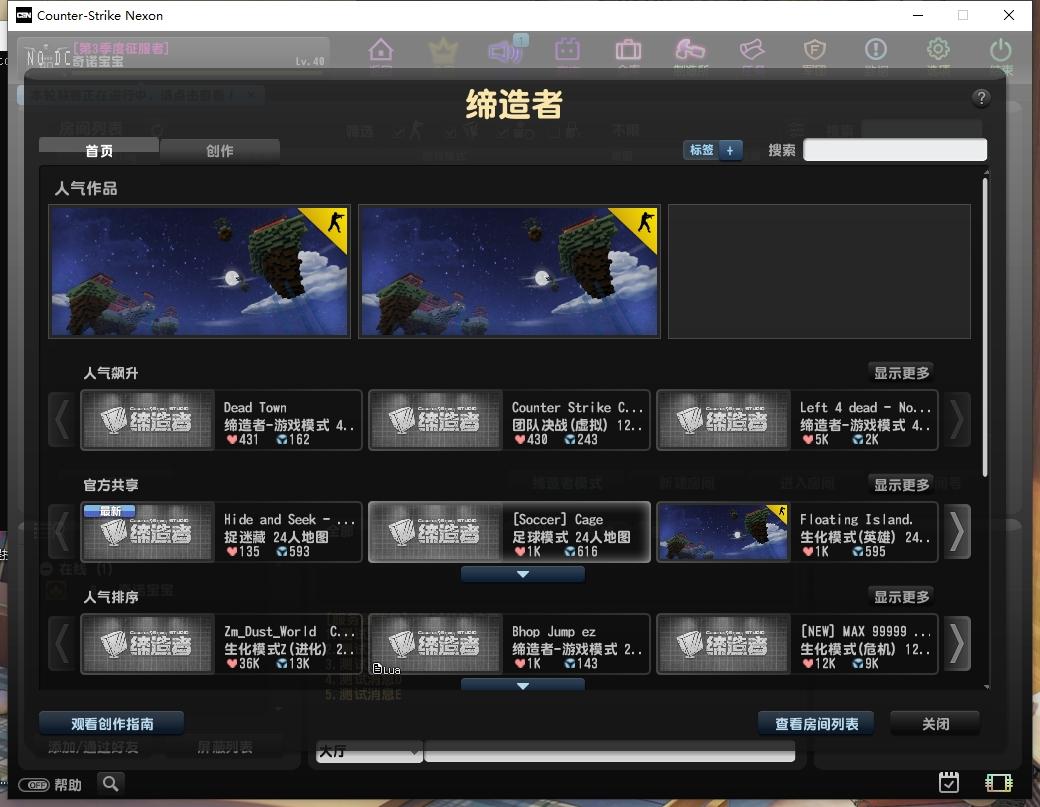This screenshot has height=807, width=1040.
Task: Open the Zm_Dust_World map card
Action: tap(222, 645)
